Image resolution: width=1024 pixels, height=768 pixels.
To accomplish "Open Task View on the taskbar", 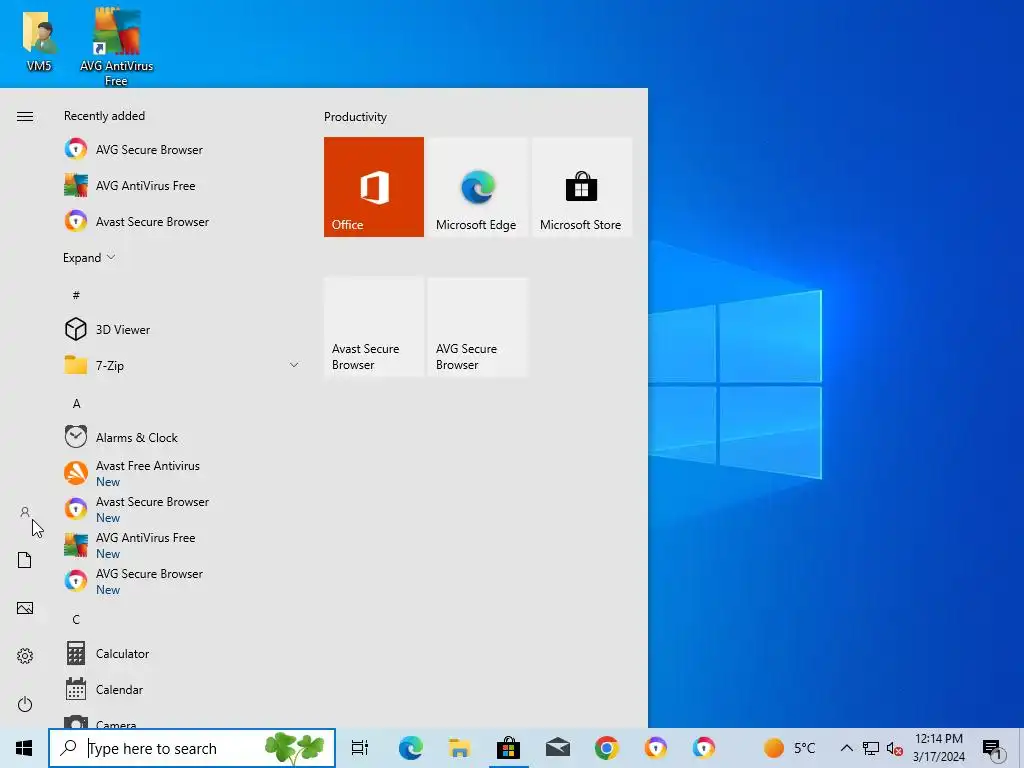I will [360, 748].
